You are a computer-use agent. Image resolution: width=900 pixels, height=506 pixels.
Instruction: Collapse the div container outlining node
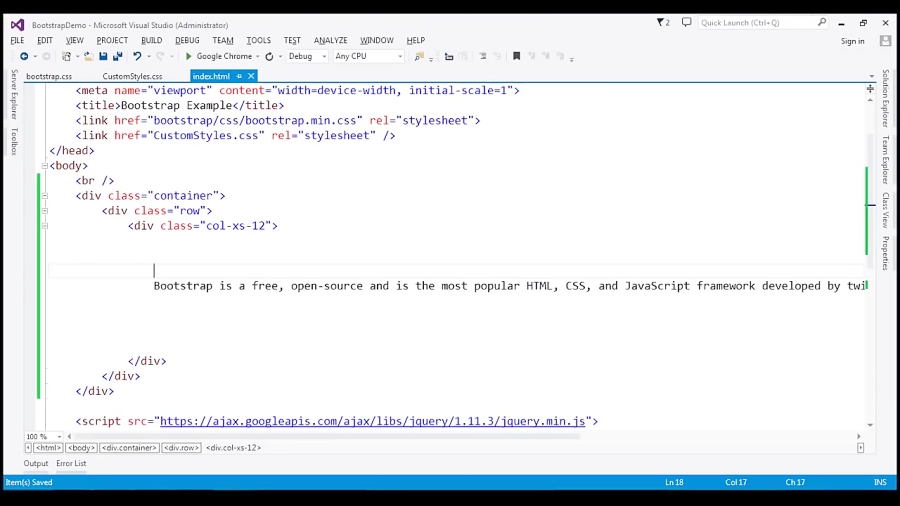[44, 196]
